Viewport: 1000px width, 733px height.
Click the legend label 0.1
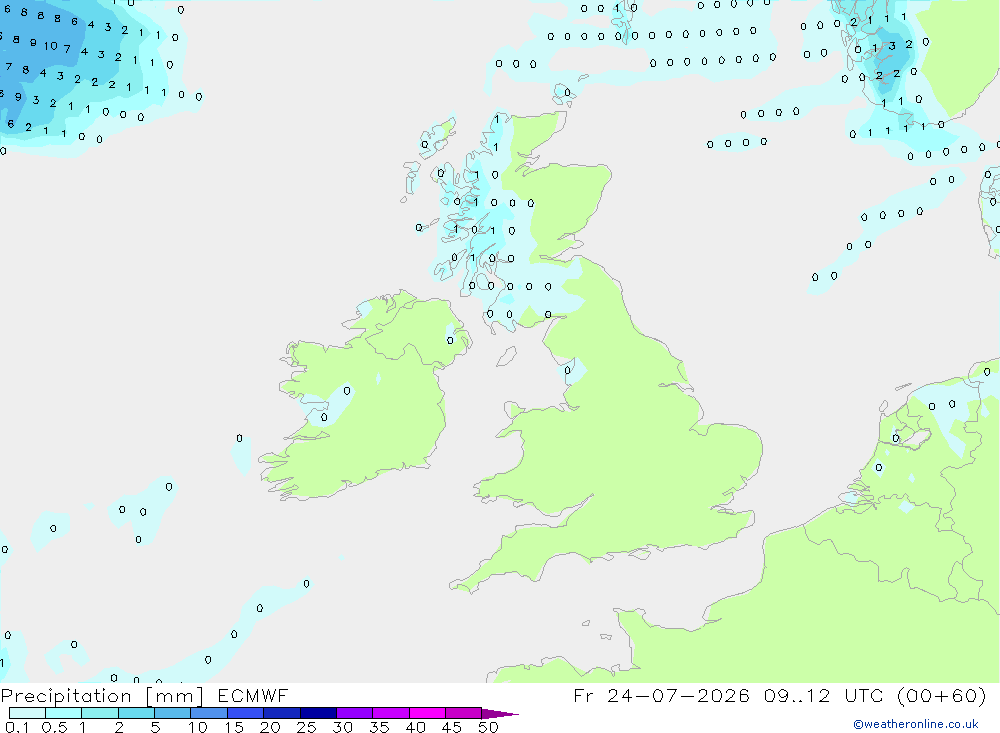click(x=17, y=727)
